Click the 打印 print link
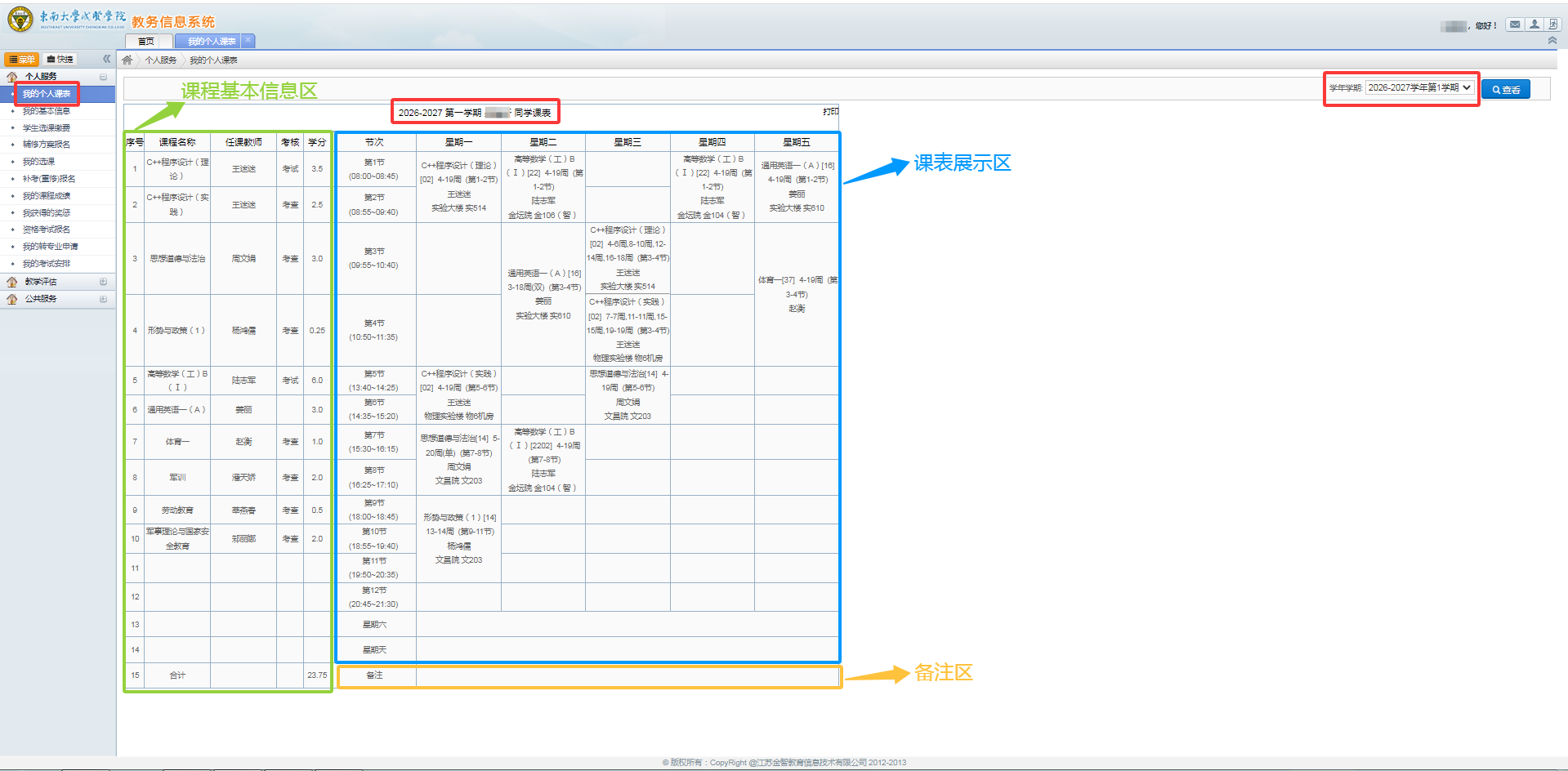 (830, 111)
